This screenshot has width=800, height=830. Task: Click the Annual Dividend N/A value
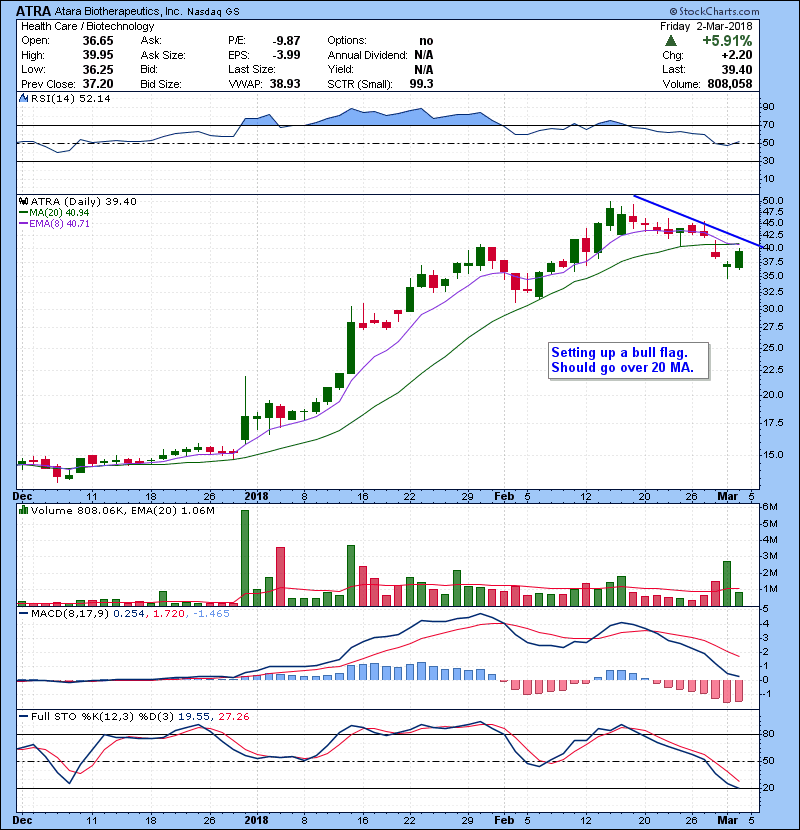coord(424,55)
